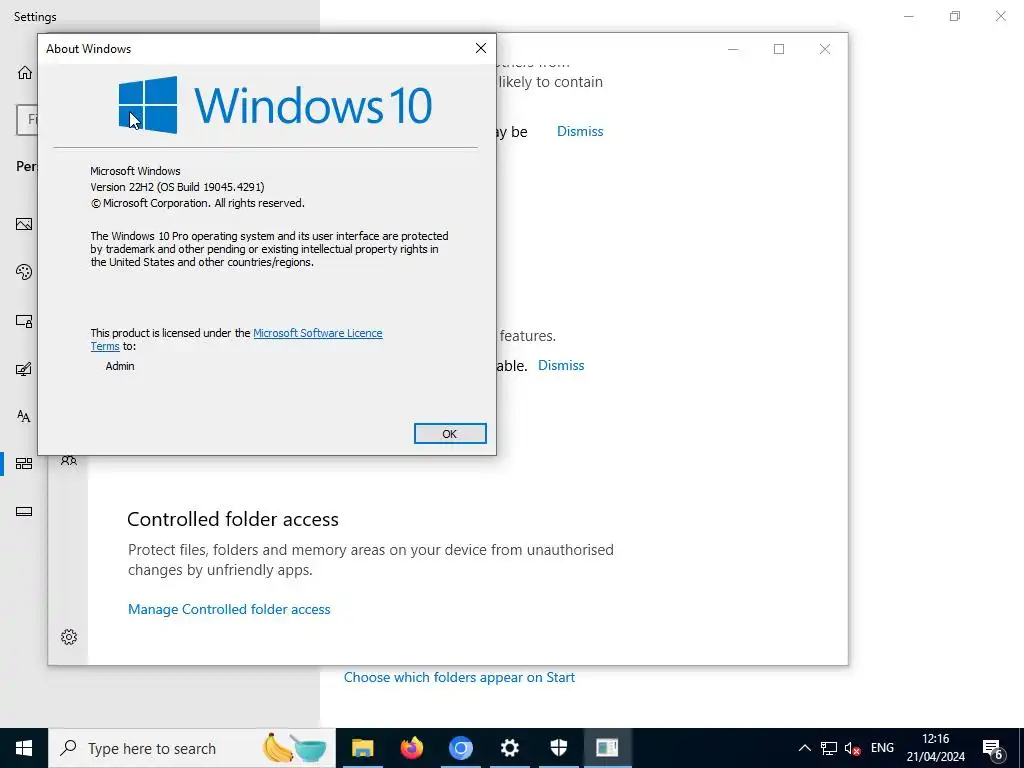Maximise the Windows Security window
1024x768 pixels.
click(x=778, y=49)
